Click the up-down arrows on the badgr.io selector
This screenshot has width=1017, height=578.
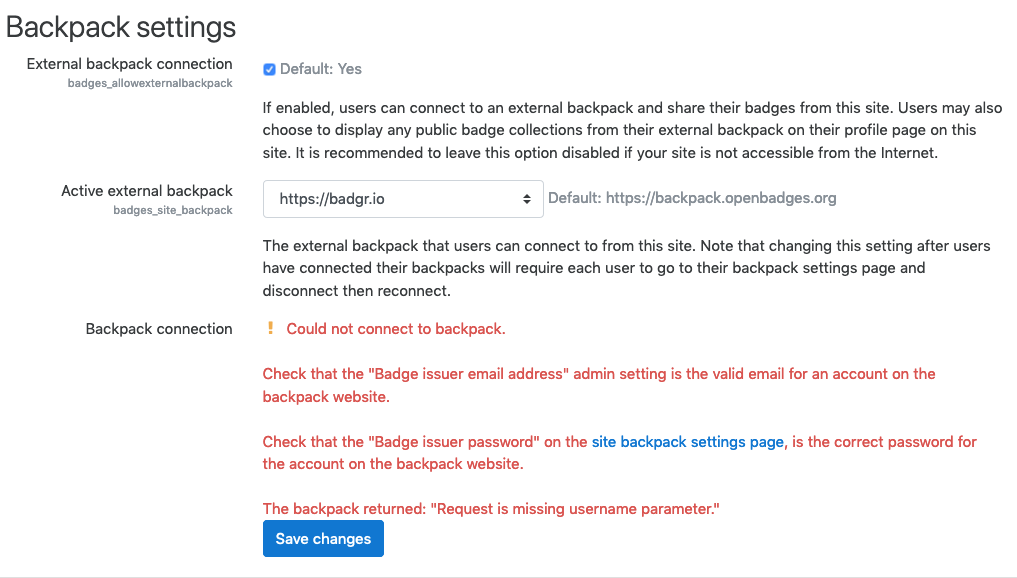(x=527, y=199)
